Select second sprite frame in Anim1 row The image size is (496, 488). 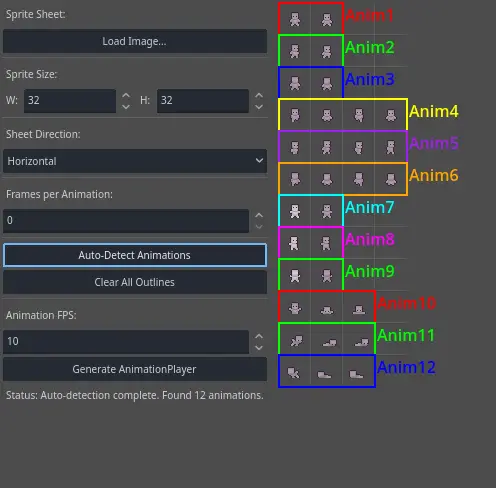click(x=327, y=19)
